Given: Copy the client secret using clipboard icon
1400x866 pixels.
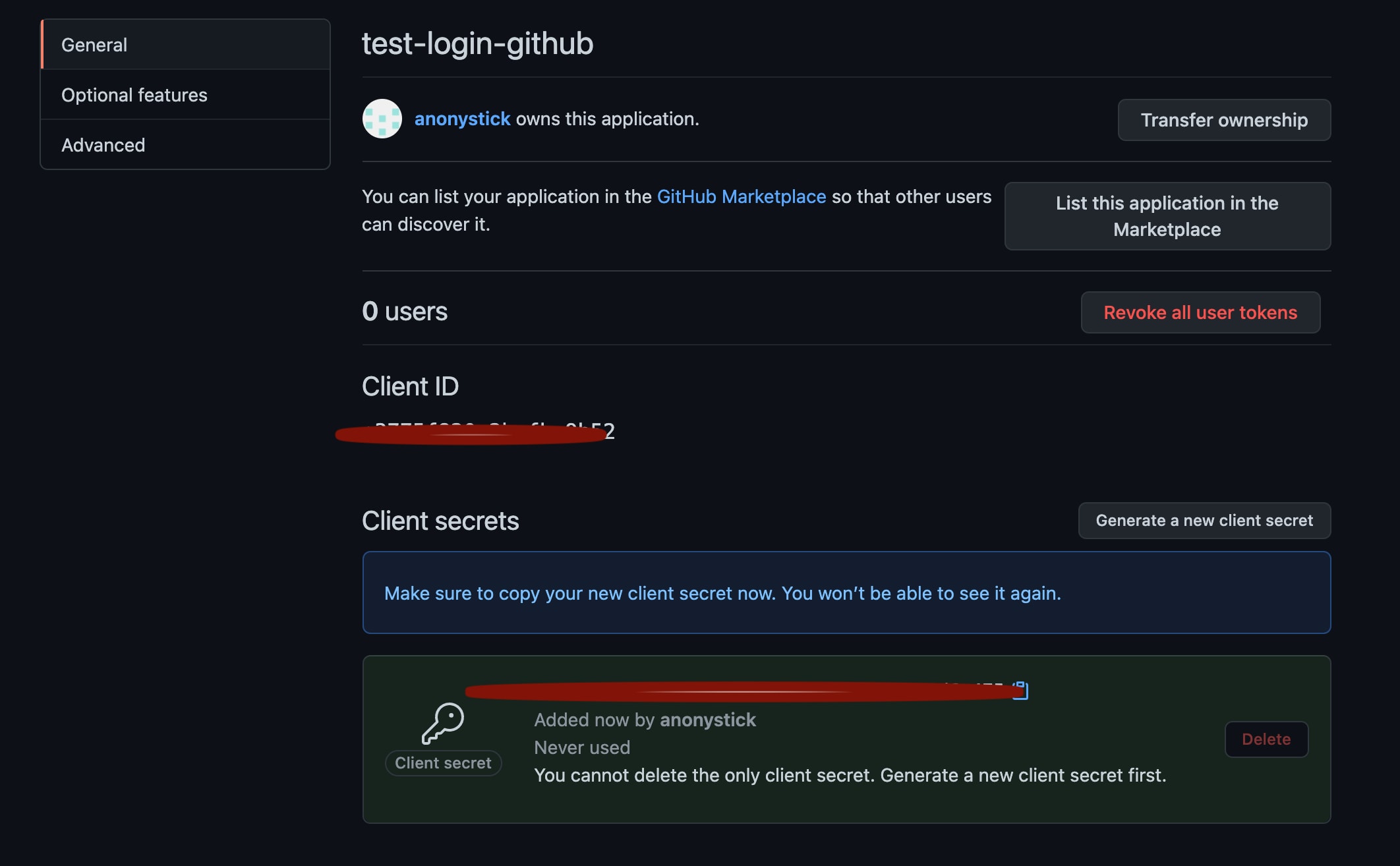Looking at the screenshot, I should [x=1021, y=690].
